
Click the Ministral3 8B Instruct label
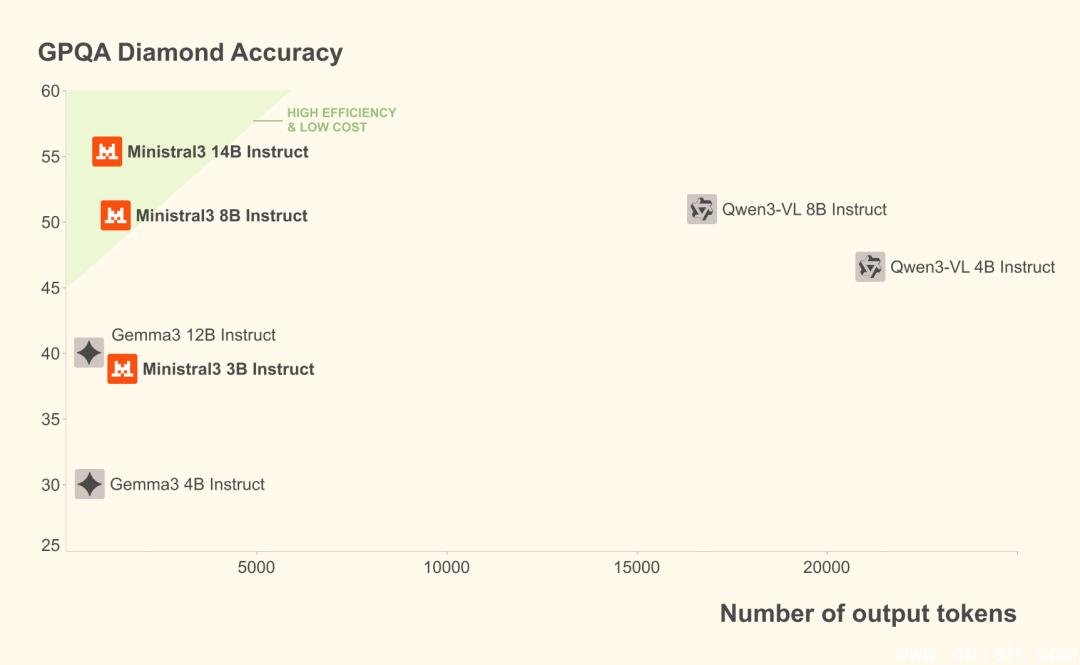[222, 216]
